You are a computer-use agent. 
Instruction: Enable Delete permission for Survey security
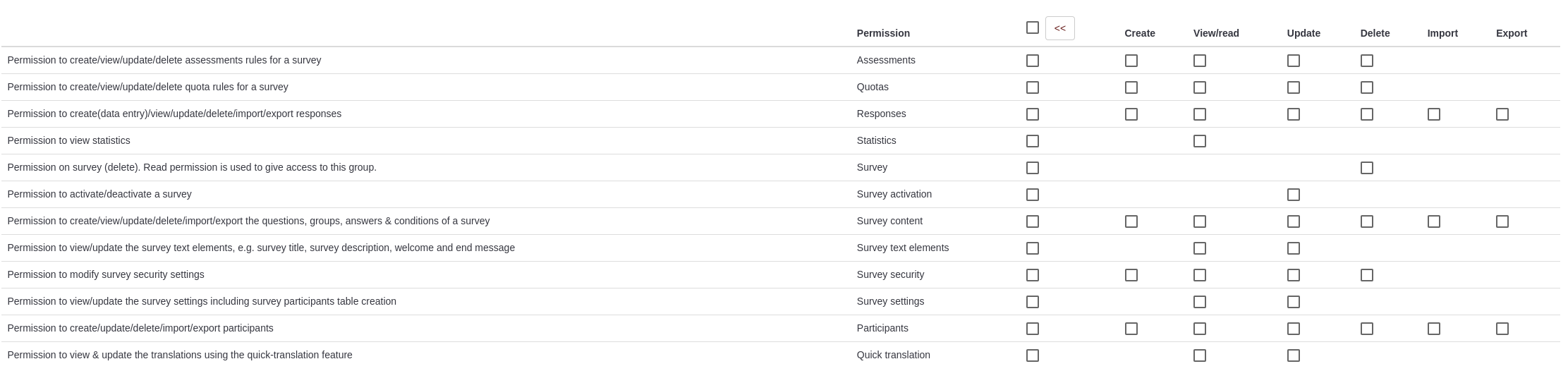[1366, 275]
